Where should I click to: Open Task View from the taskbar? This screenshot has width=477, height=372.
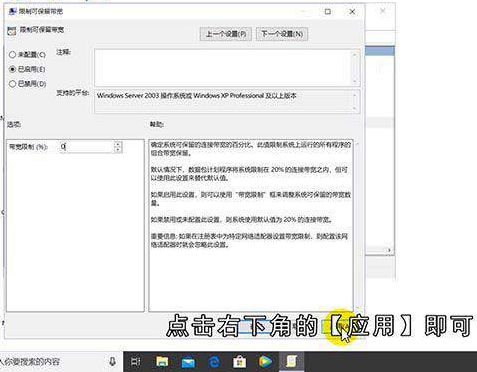(136, 362)
